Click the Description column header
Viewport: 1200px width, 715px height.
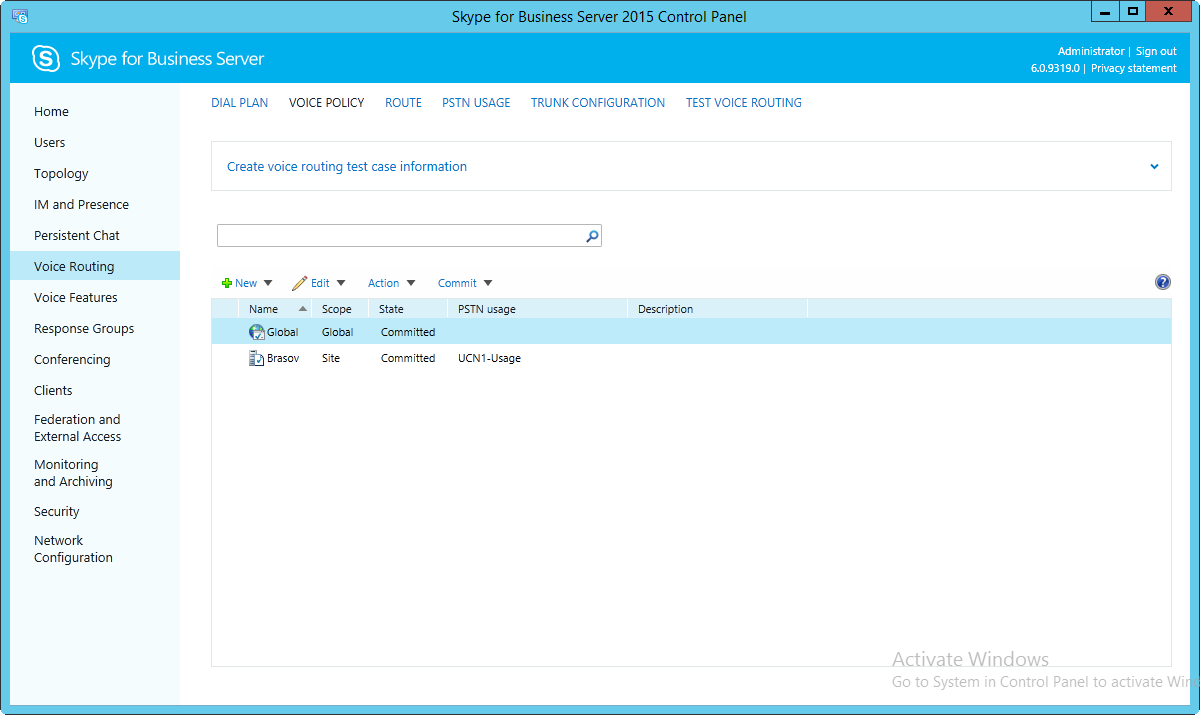[x=717, y=309]
